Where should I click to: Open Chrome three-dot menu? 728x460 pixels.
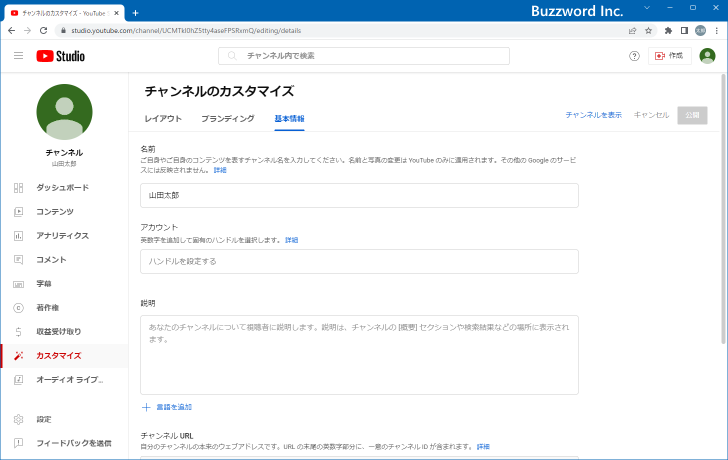[717, 31]
